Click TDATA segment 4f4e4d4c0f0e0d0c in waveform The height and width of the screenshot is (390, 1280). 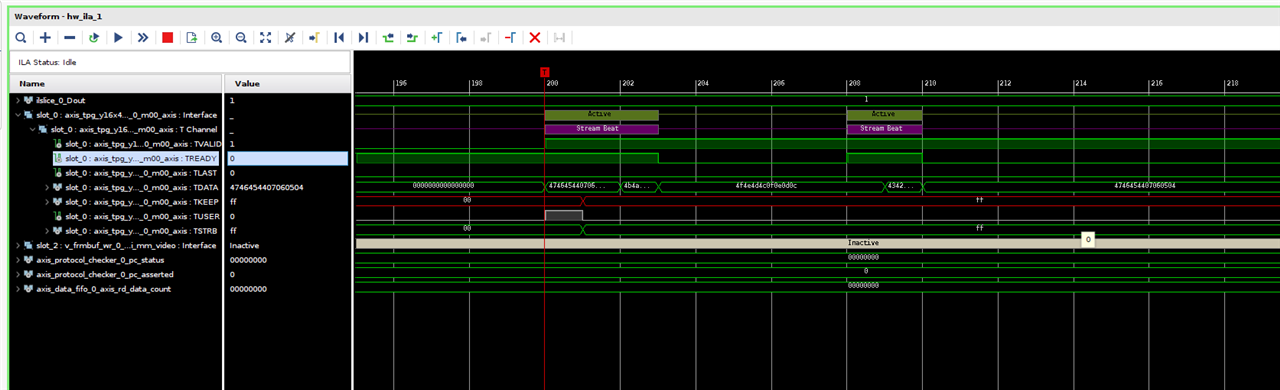[772, 186]
